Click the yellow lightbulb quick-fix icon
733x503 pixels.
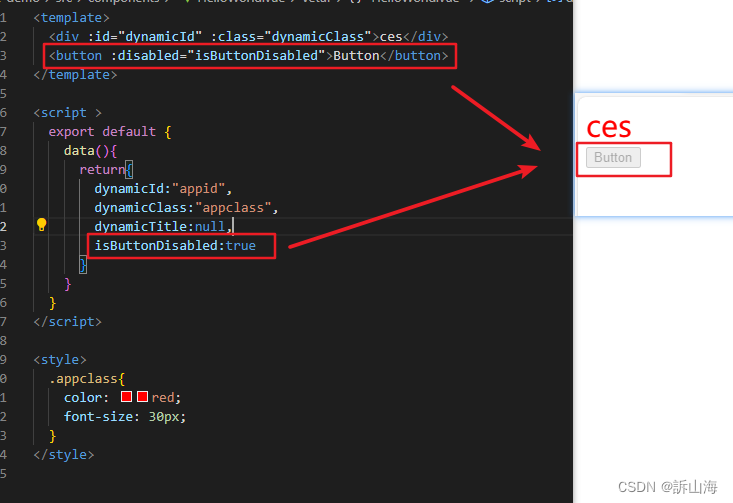click(42, 224)
